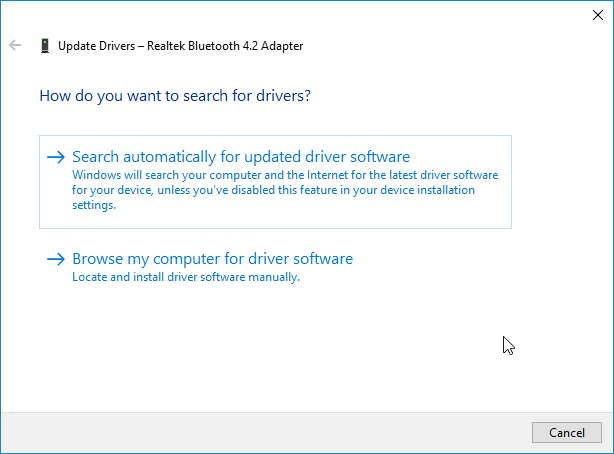Close the Update Drivers dialog
The height and width of the screenshot is (454, 614).
(x=598, y=15)
